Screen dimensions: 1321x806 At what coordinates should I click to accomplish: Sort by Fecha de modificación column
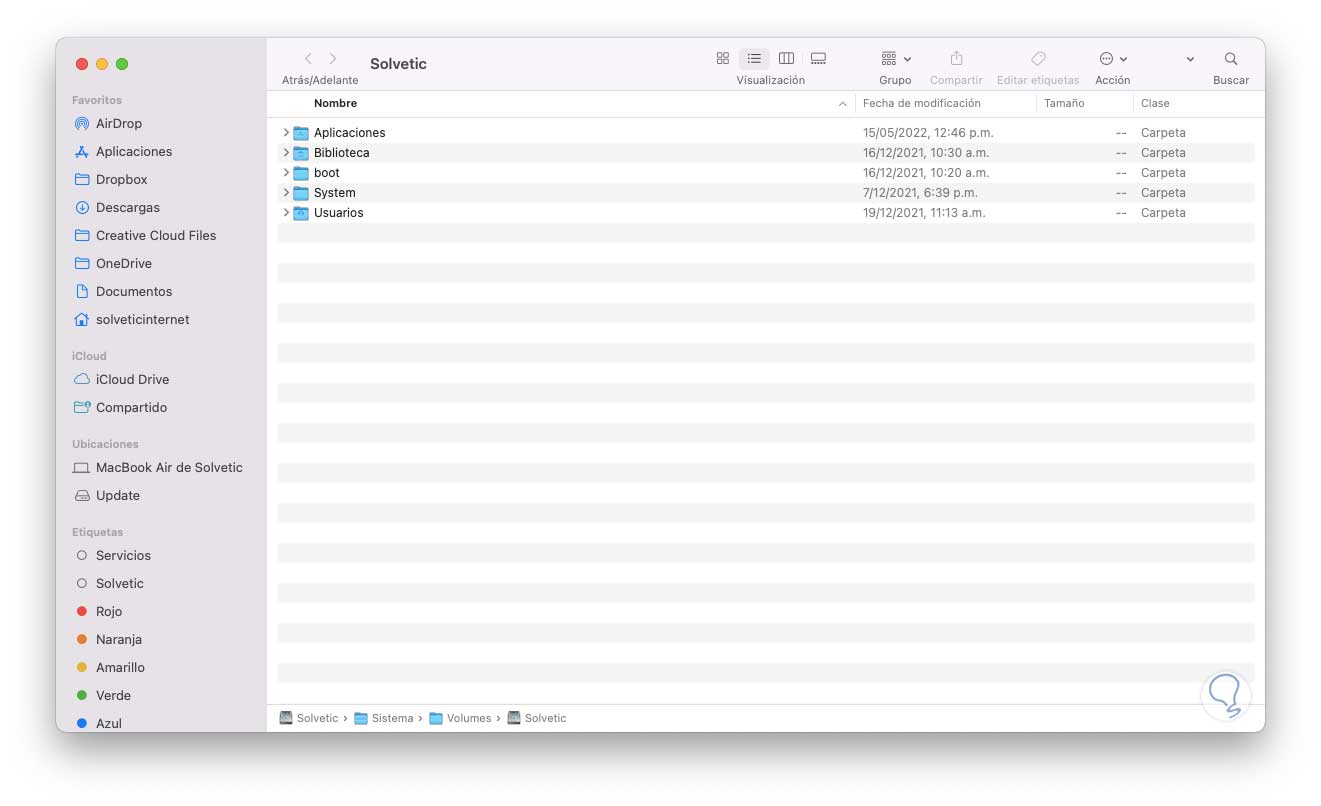tap(922, 103)
